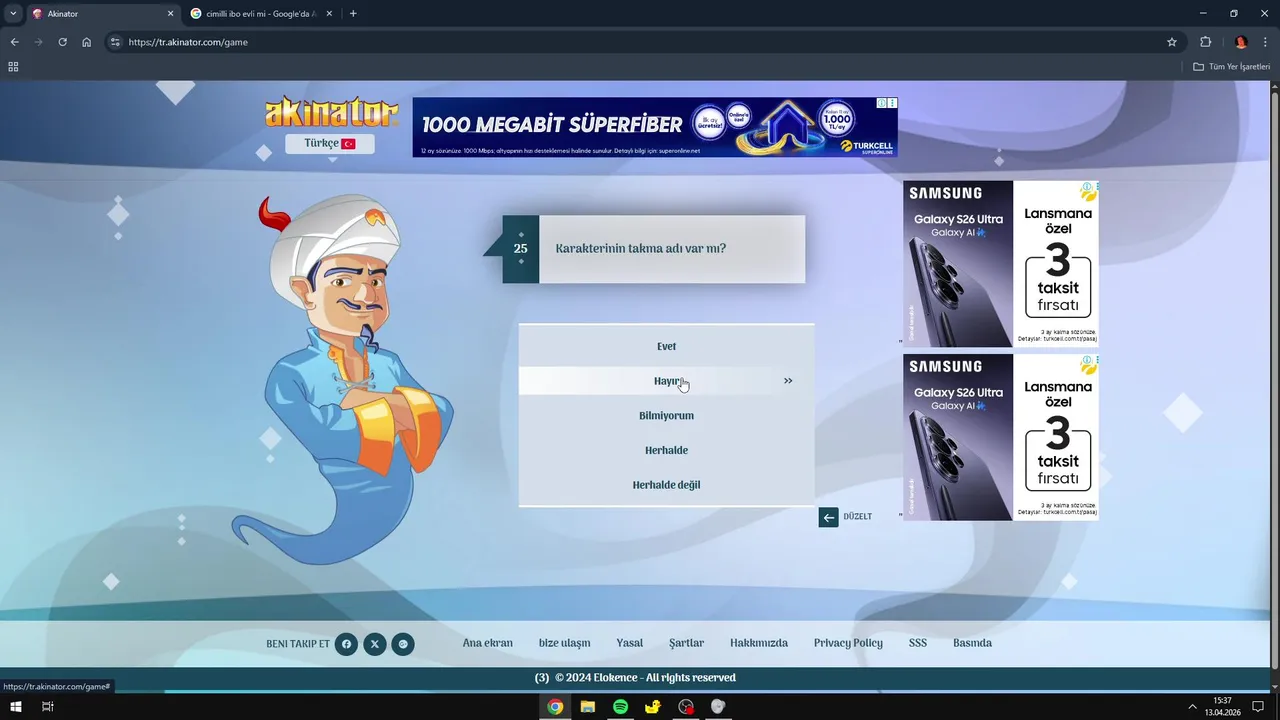
Task: Open the bize ulaşın link
Action: pos(564,643)
